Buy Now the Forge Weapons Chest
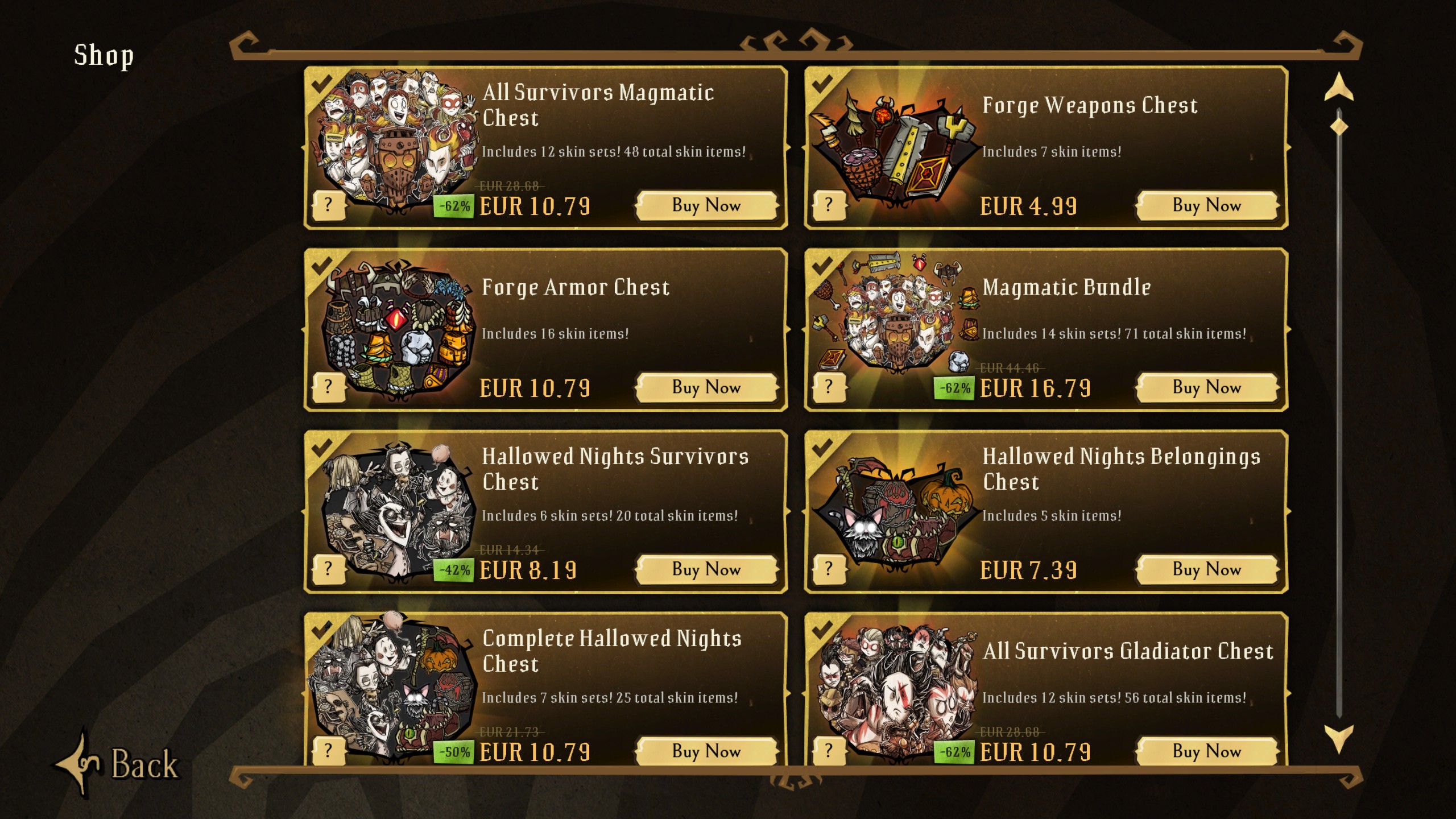This screenshot has width=1456, height=819. tap(1207, 206)
